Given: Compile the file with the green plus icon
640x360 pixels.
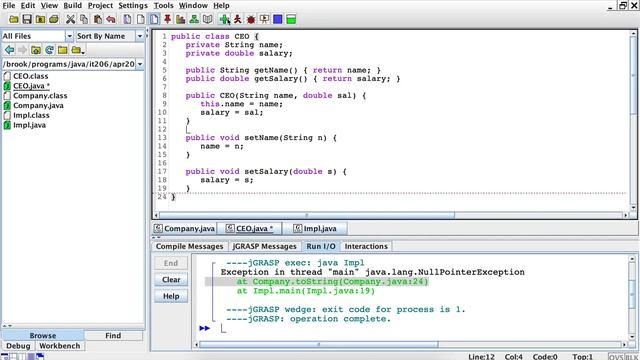Looking at the screenshot, I should tap(224, 19).
